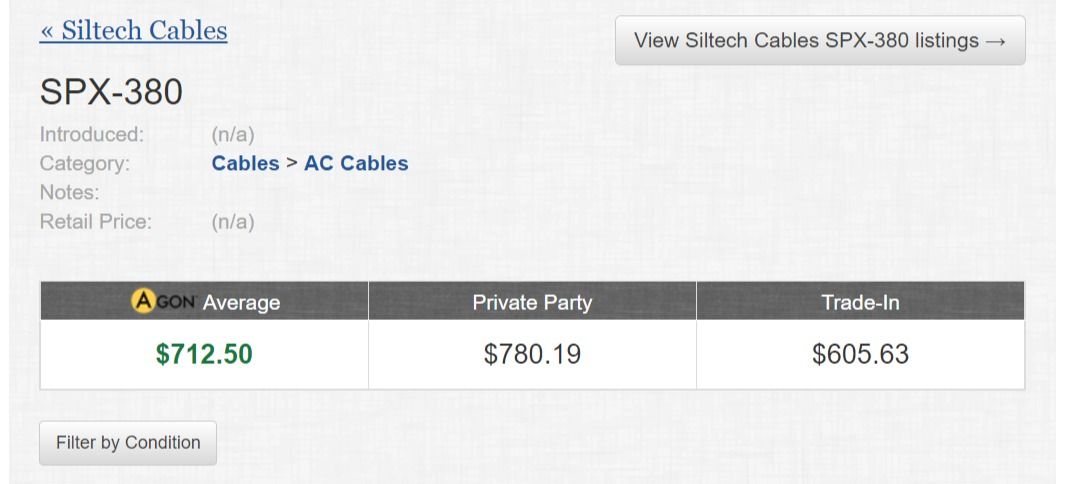1092x484 pixels.
Task: Select the Trade-In column header
Action: click(860, 303)
